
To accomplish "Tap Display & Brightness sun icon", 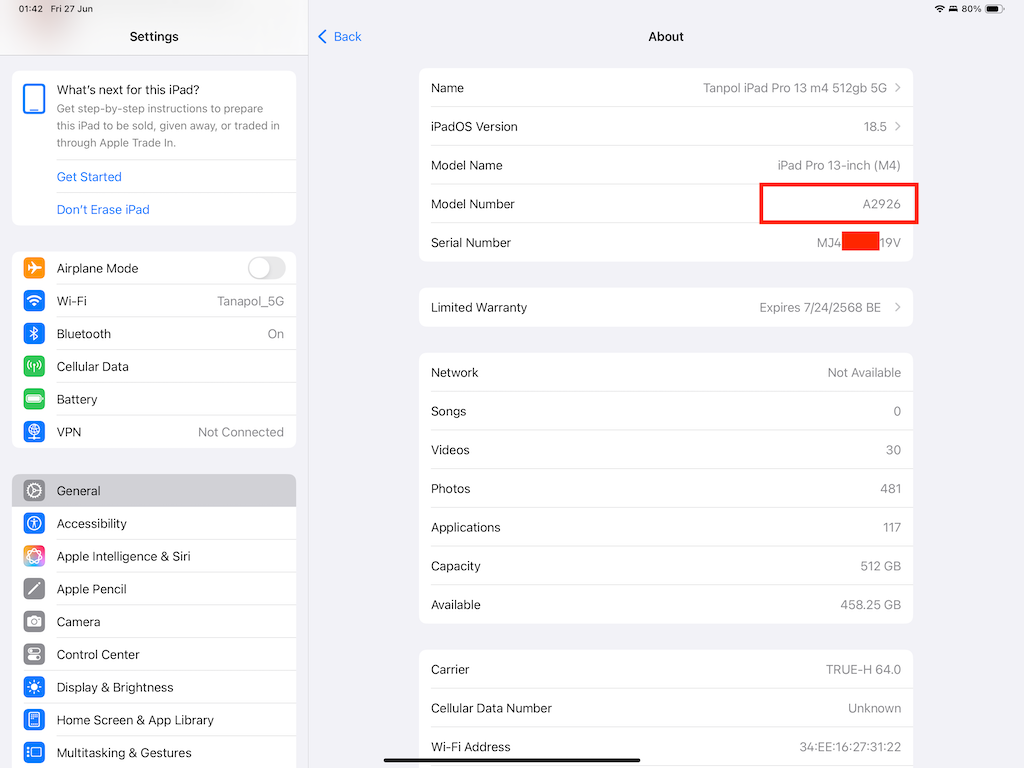I will (34, 686).
